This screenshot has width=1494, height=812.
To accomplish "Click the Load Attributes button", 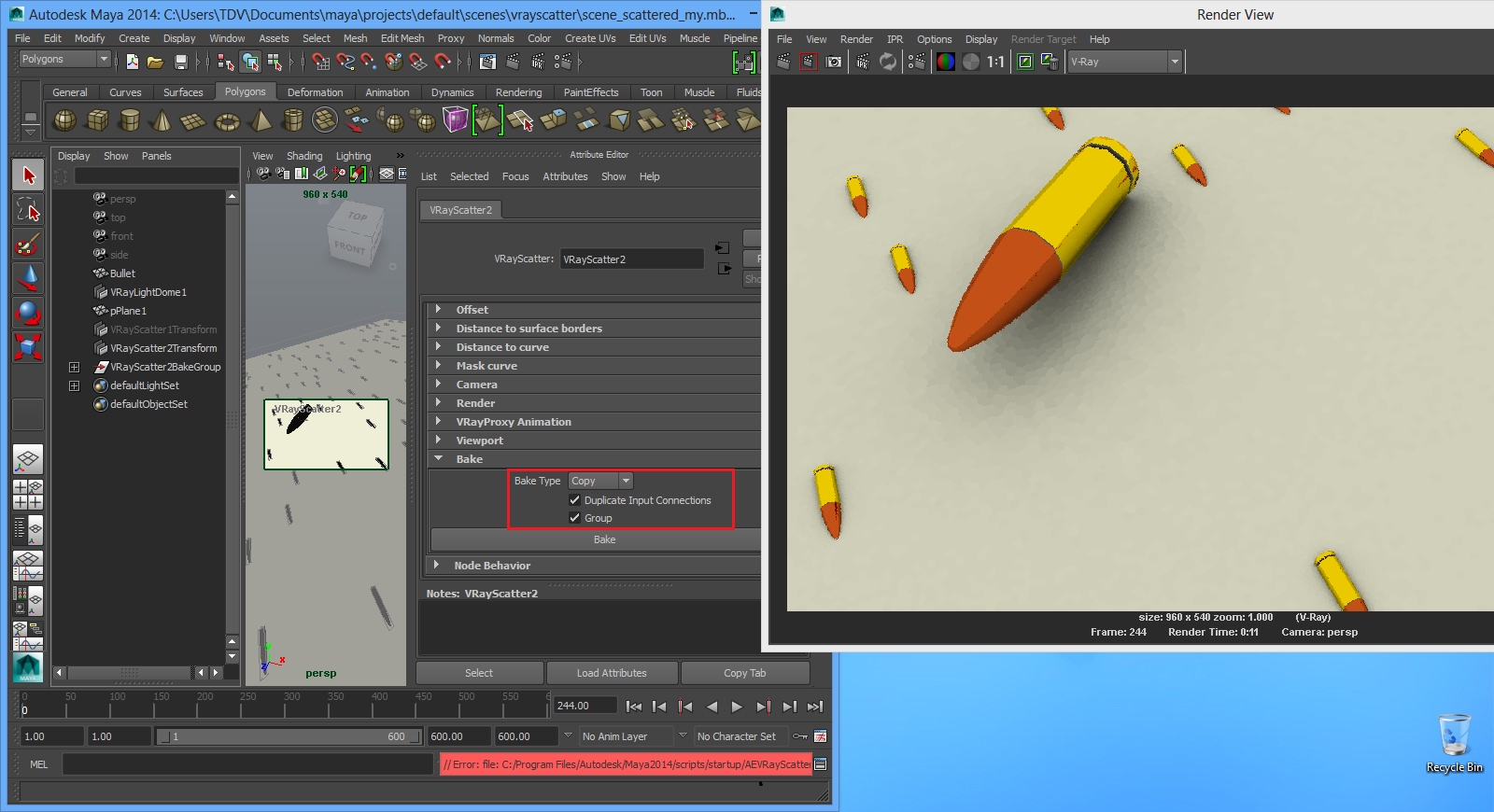I will point(612,673).
